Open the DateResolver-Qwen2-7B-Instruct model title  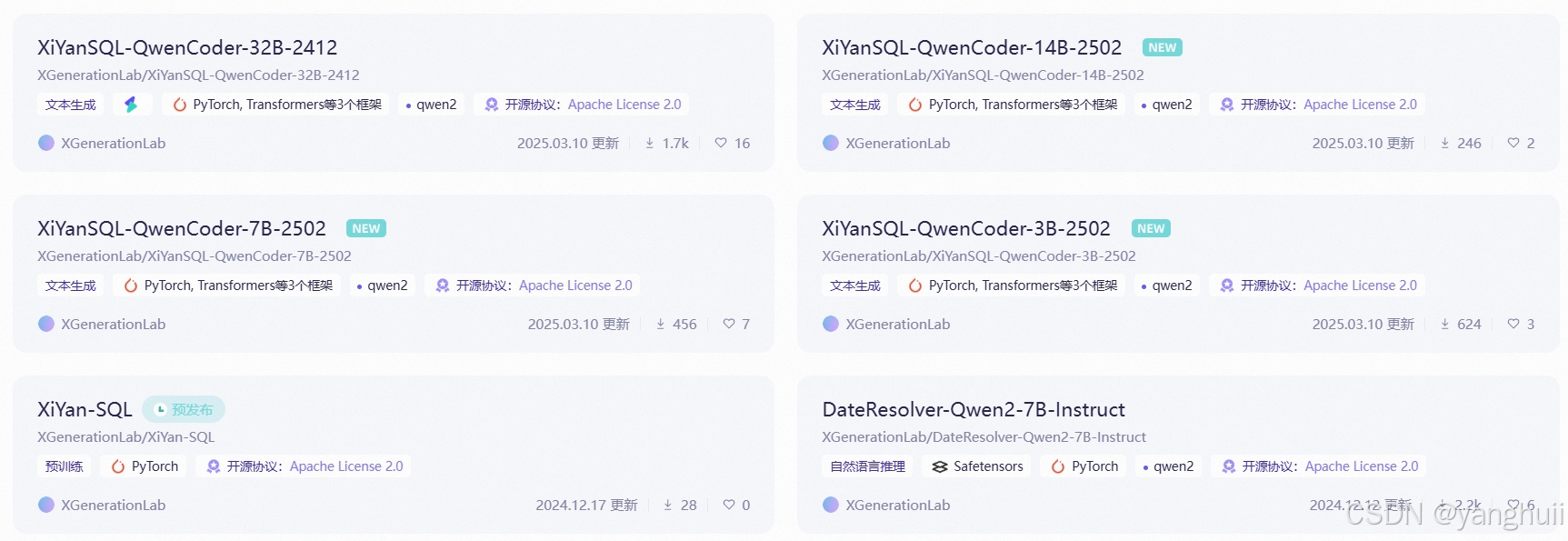pos(974,409)
